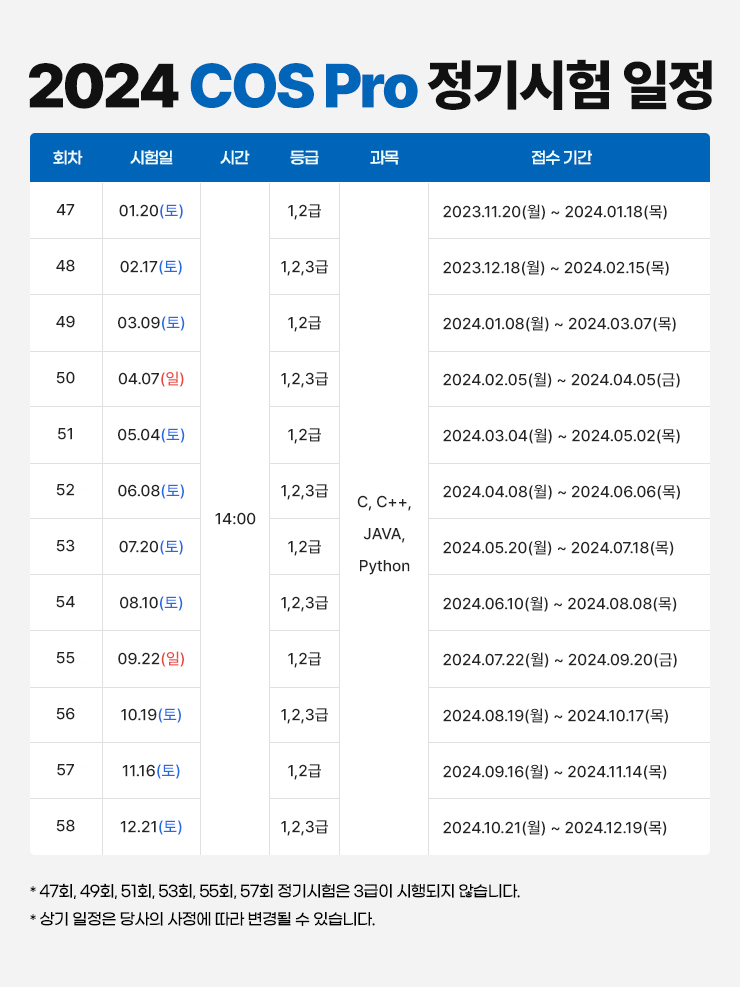Click round number 58 in the table
Viewport: 740px width, 987px height.
66,826
